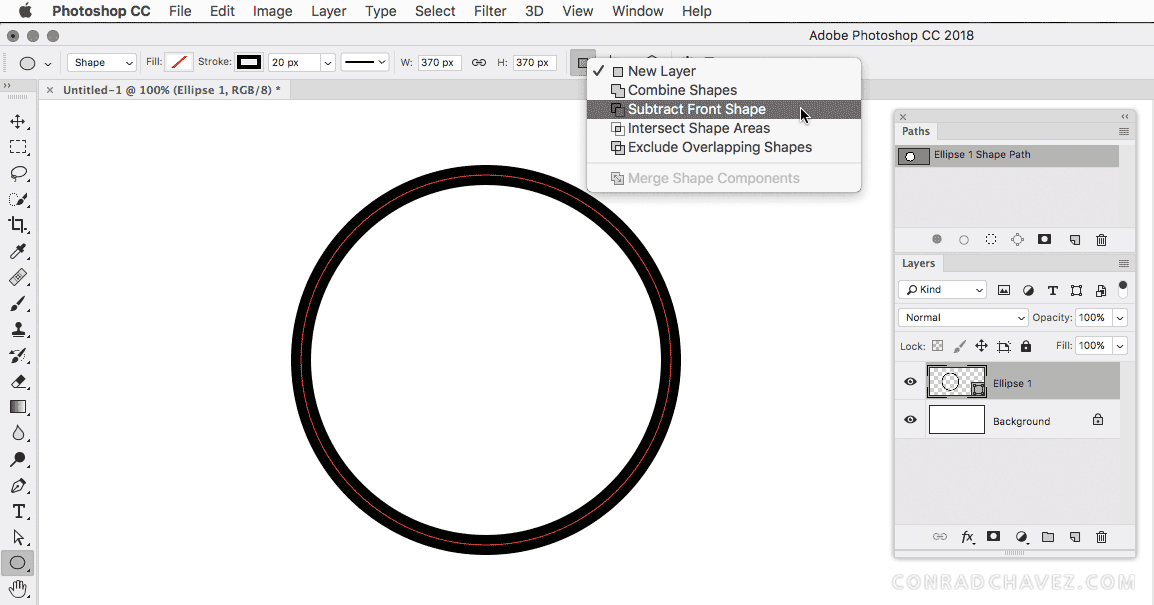Image resolution: width=1154 pixels, height=605 pixels.
Task: Choose Combine Shapes option
Action: point(723,90)
